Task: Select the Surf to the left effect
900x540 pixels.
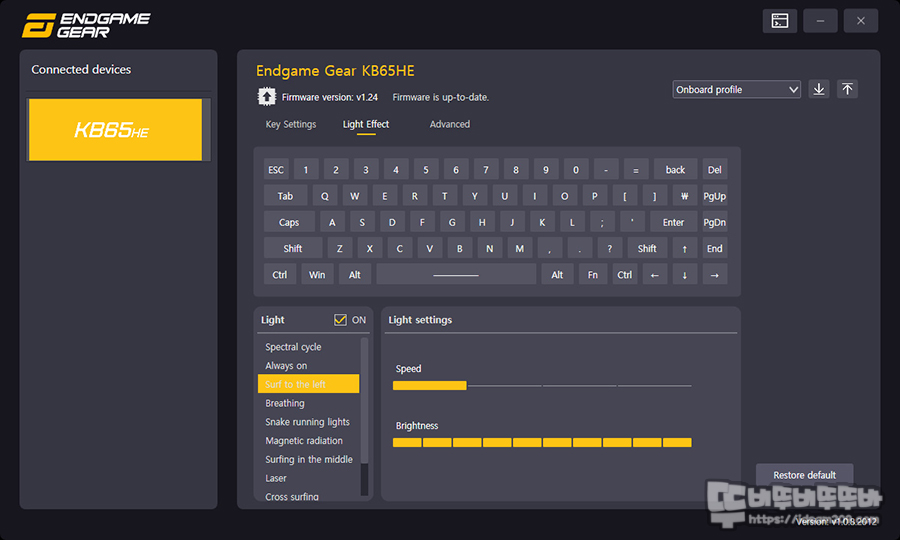Action: (x=309, y=384)
